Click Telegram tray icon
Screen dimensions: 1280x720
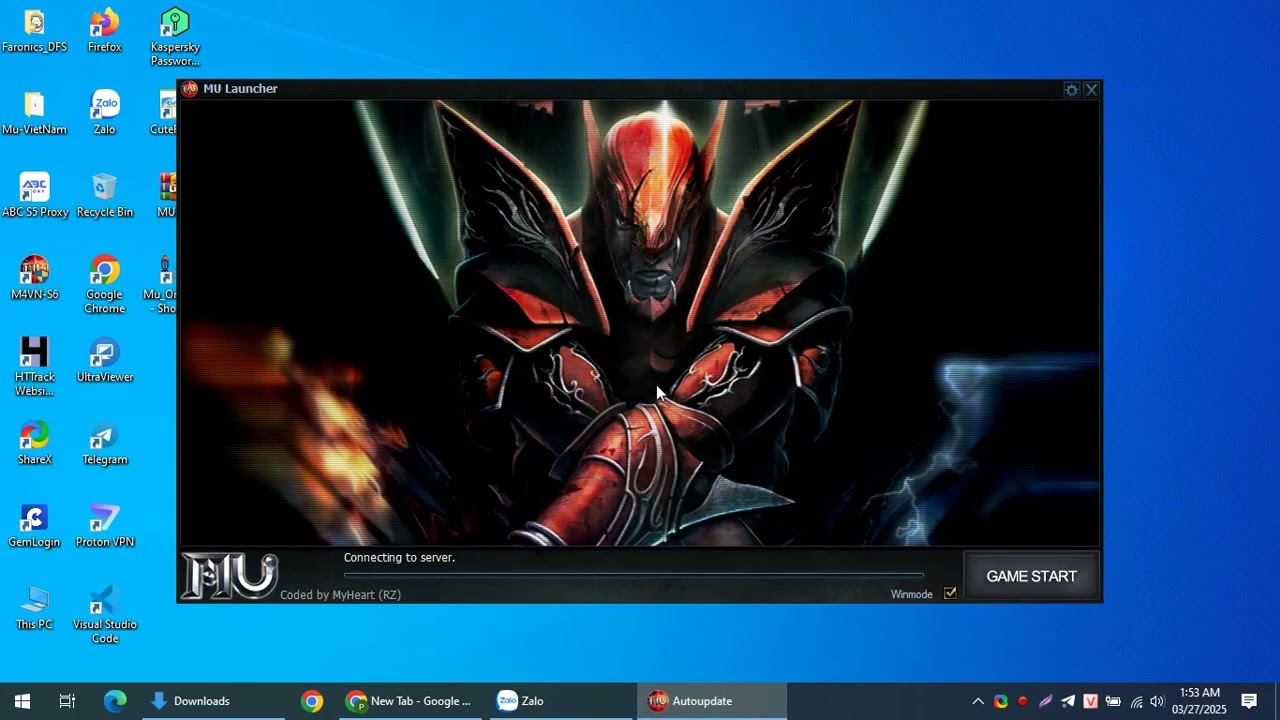click(x=1068, y=701)
